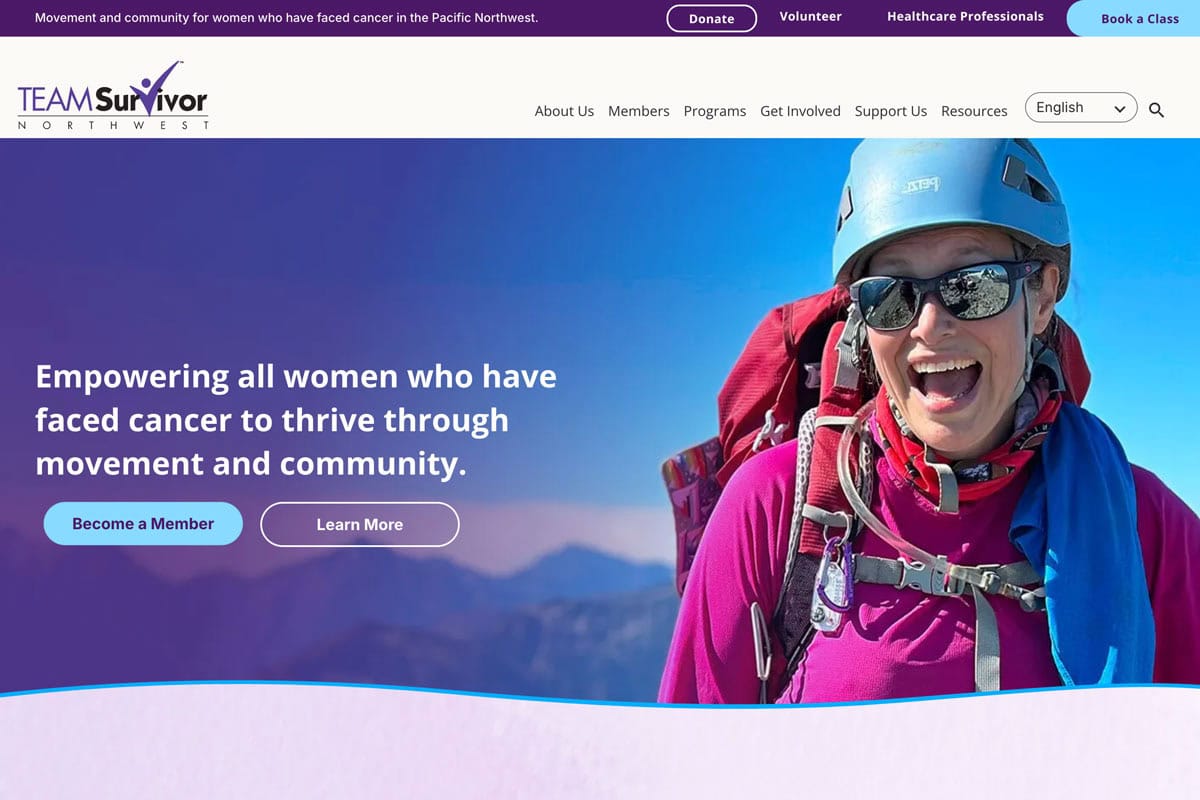Open the Members menu
Image resolution: width=1200 pixels, height=800 pixels.
[639, 111]
